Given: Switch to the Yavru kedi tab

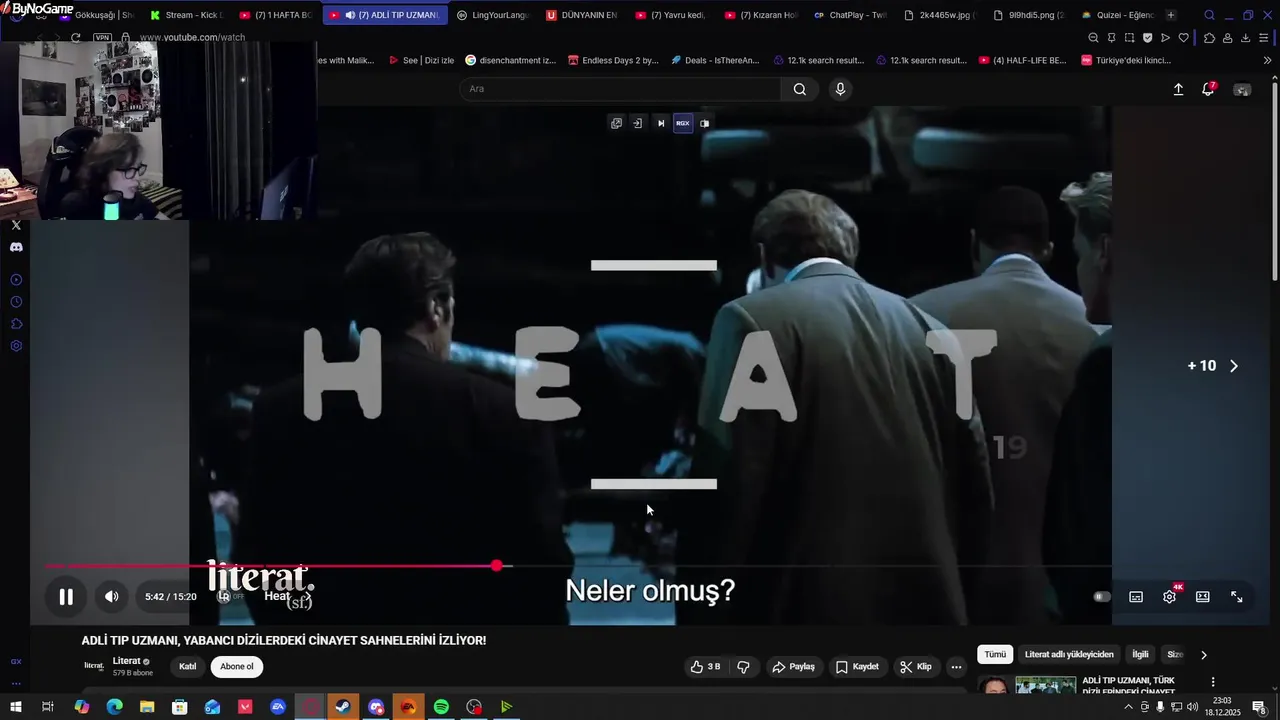Looking at the screenshot, I should tap(670, 15).
